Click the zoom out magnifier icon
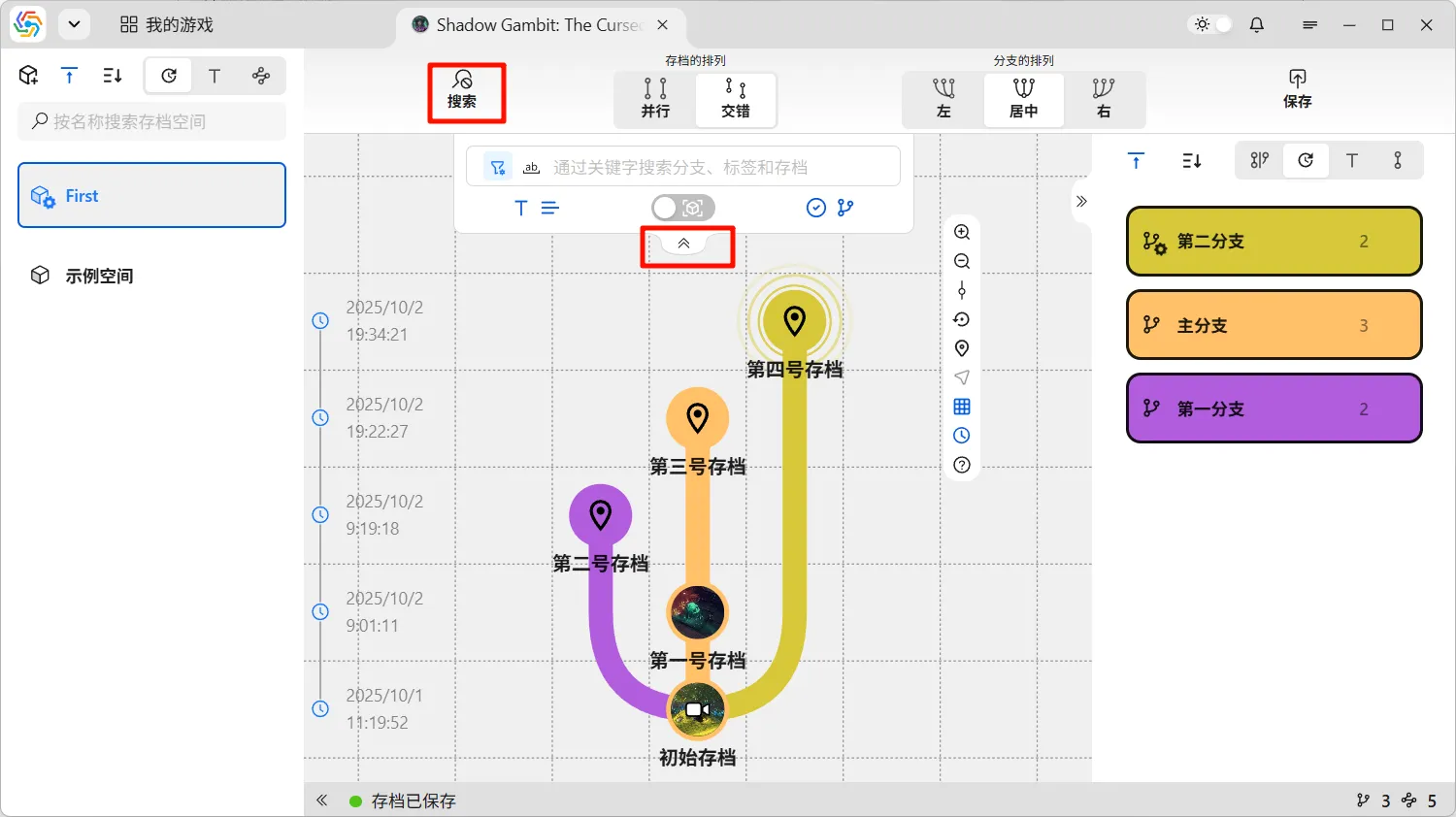The width and height of the screenshot is (1456, 817). click(x=962, y=261)
